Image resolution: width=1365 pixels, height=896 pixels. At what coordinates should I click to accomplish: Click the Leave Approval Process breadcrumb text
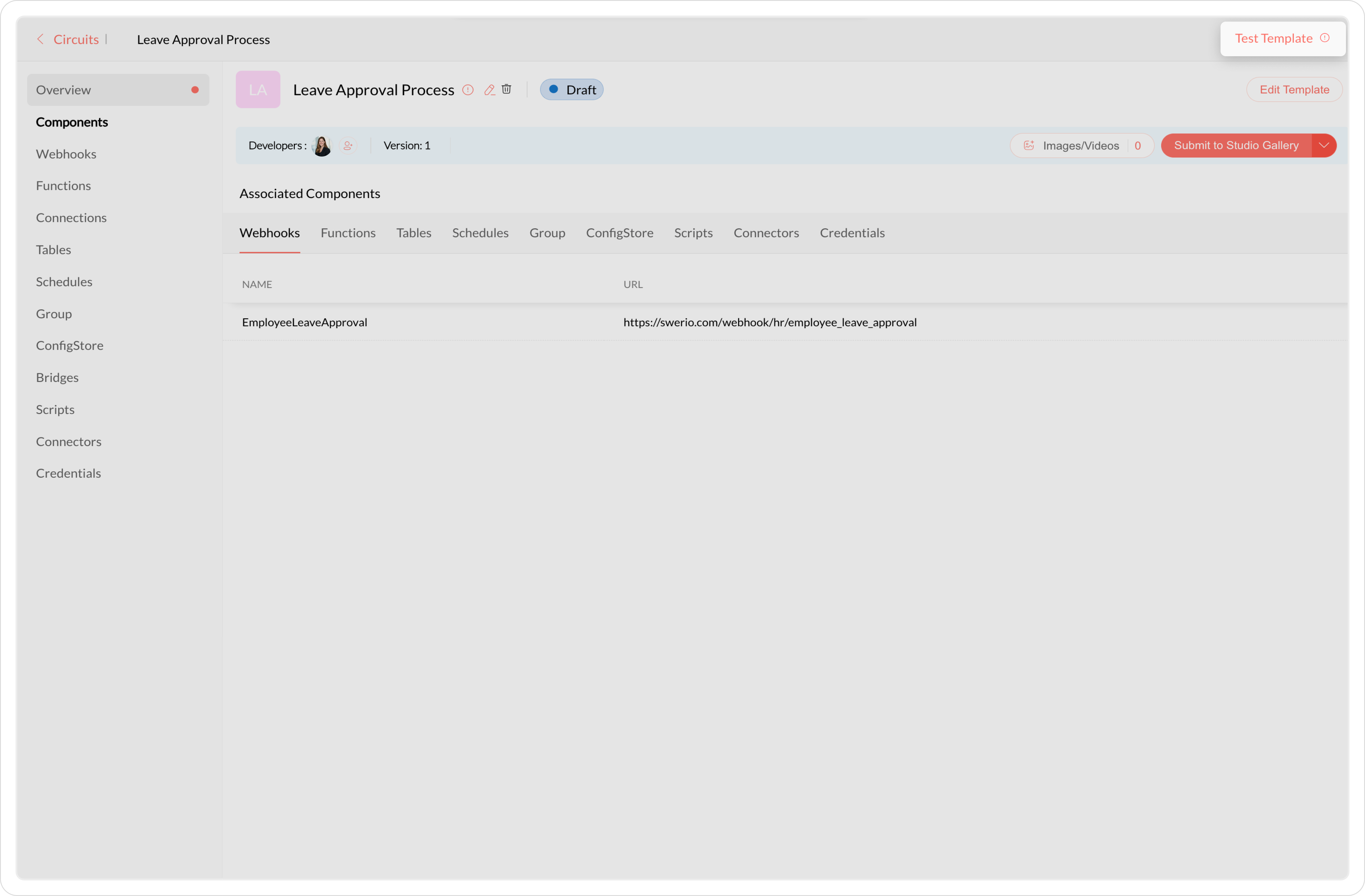tap(204, 39)
